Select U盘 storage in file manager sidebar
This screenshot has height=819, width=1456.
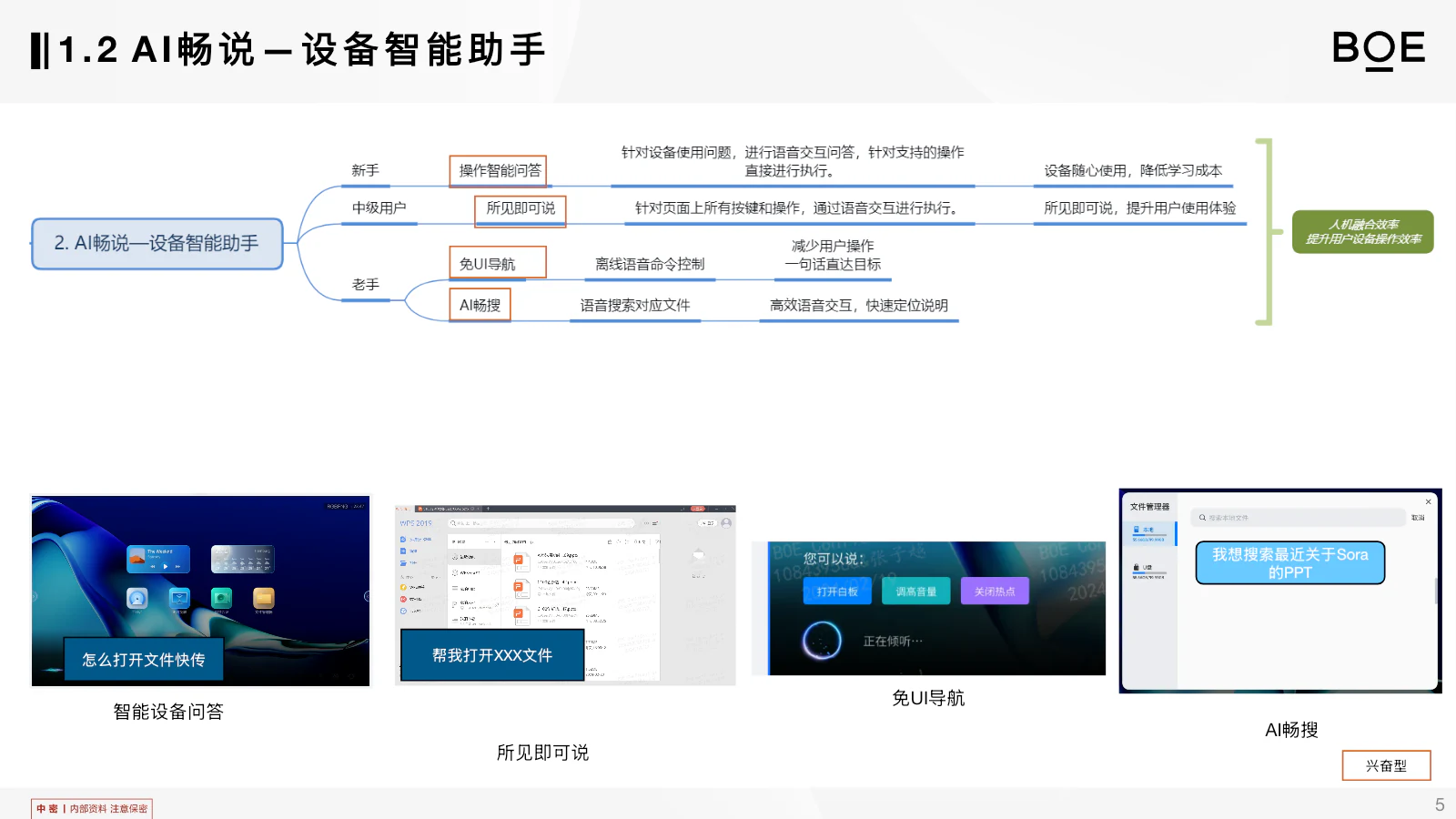click(x=1148, y=571)
